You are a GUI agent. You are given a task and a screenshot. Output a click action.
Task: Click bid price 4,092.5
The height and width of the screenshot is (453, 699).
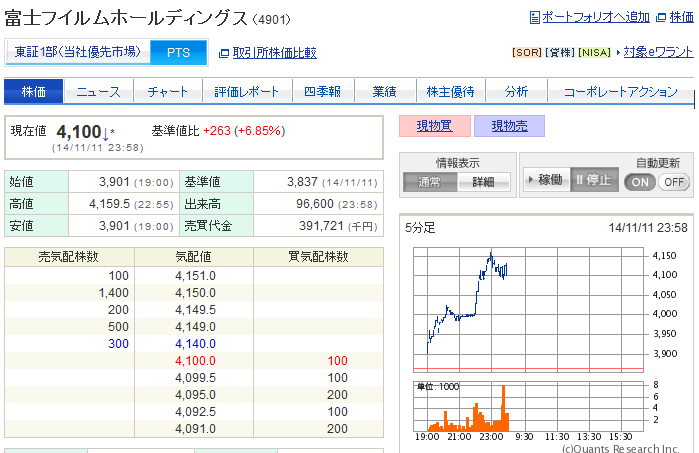(195, 412)
